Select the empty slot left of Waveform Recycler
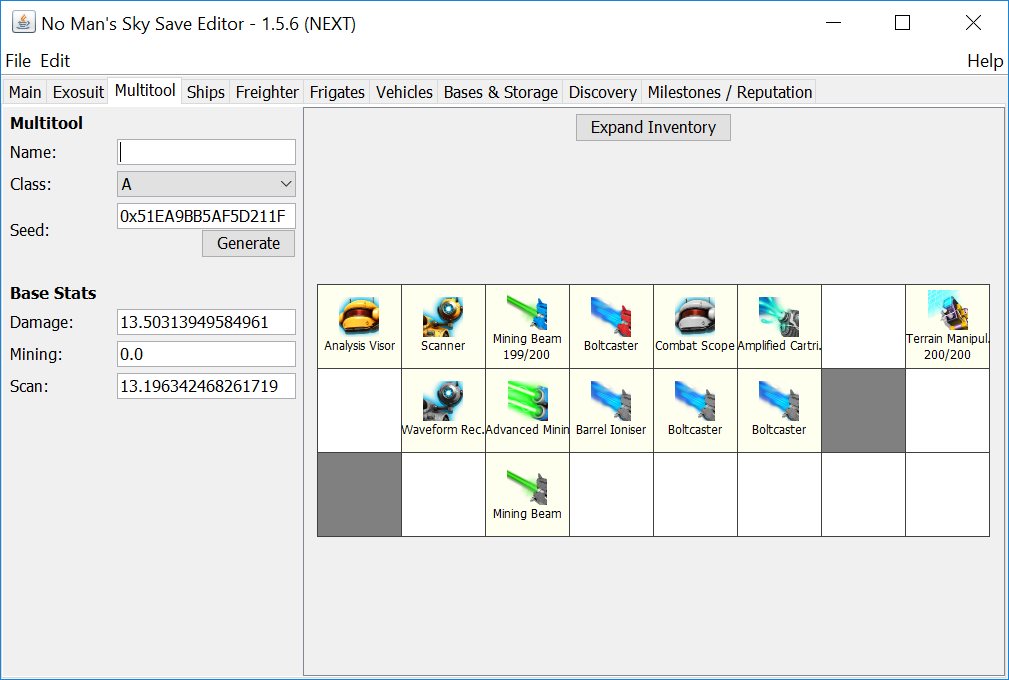Image resolution: width=1009 pixels, height=680 pixels. (359, 410)
